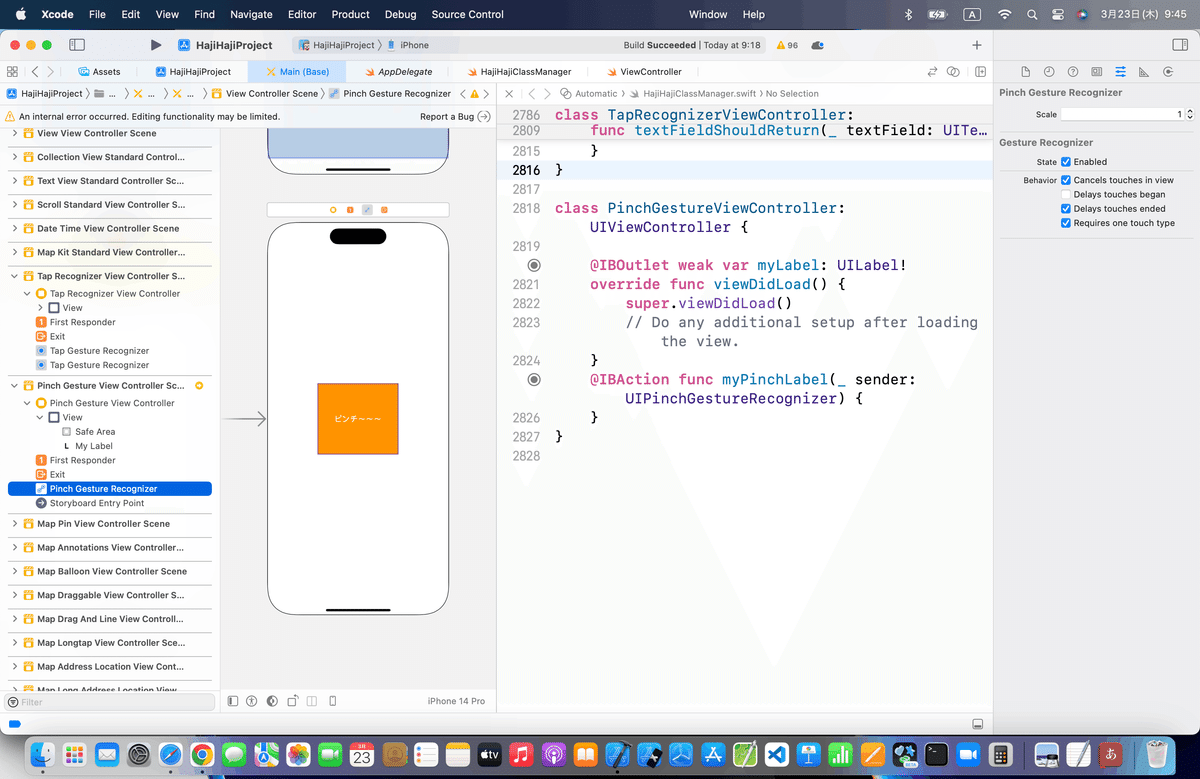Toggle the Enabled state checkbox
The width and height of the screenshot is (1200, 779).
pyautogui.click(x=1066, y=161)
